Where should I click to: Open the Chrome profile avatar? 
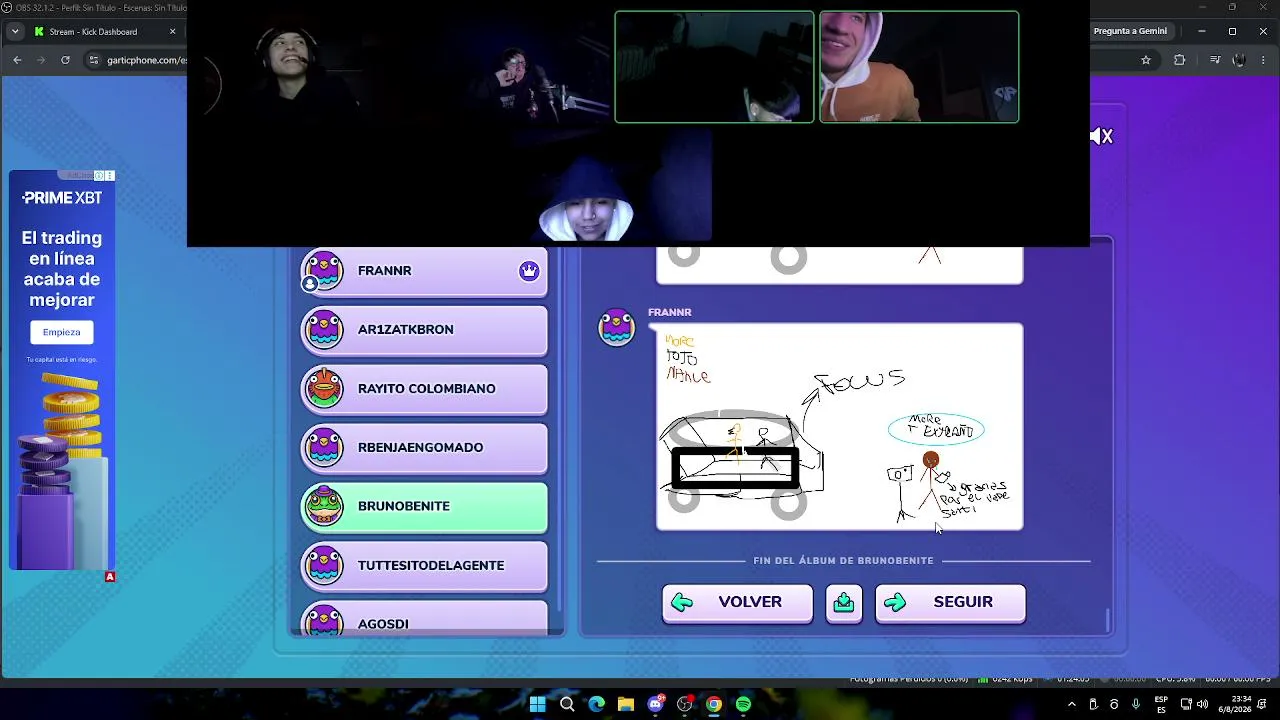pyautogui.click(x=1237, y=60)
